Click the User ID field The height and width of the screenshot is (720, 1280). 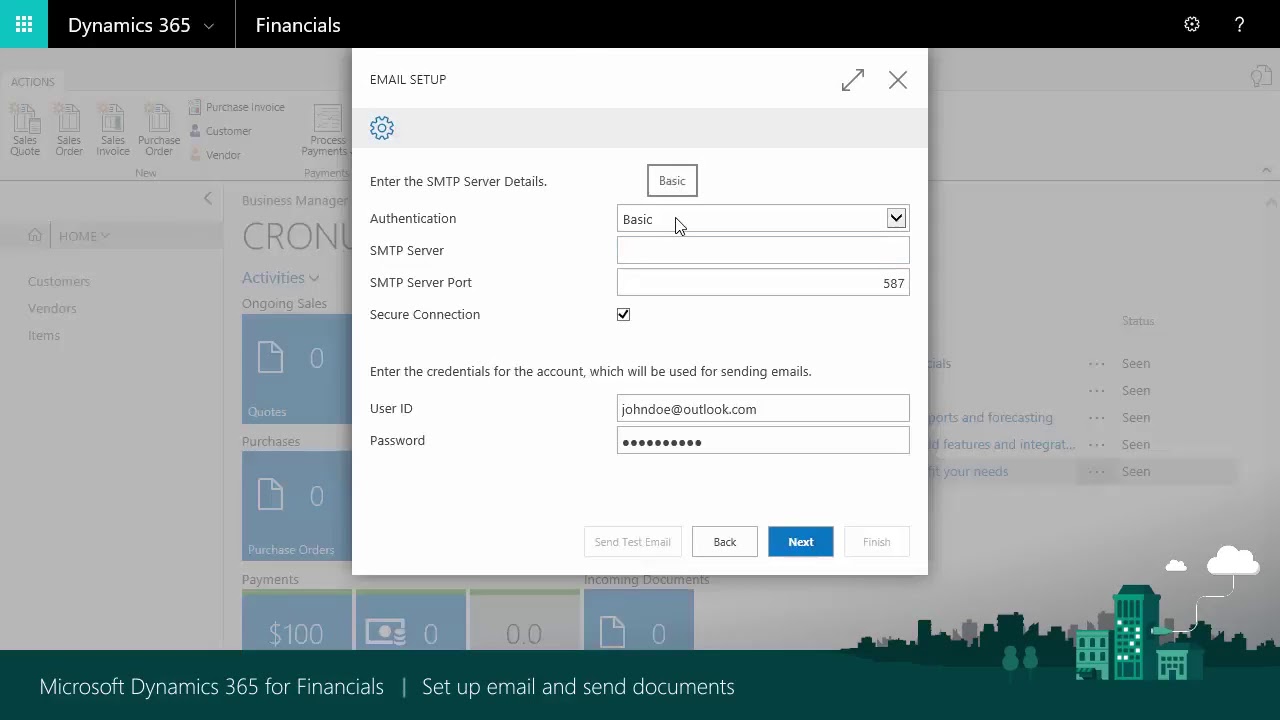pos(763,409)
